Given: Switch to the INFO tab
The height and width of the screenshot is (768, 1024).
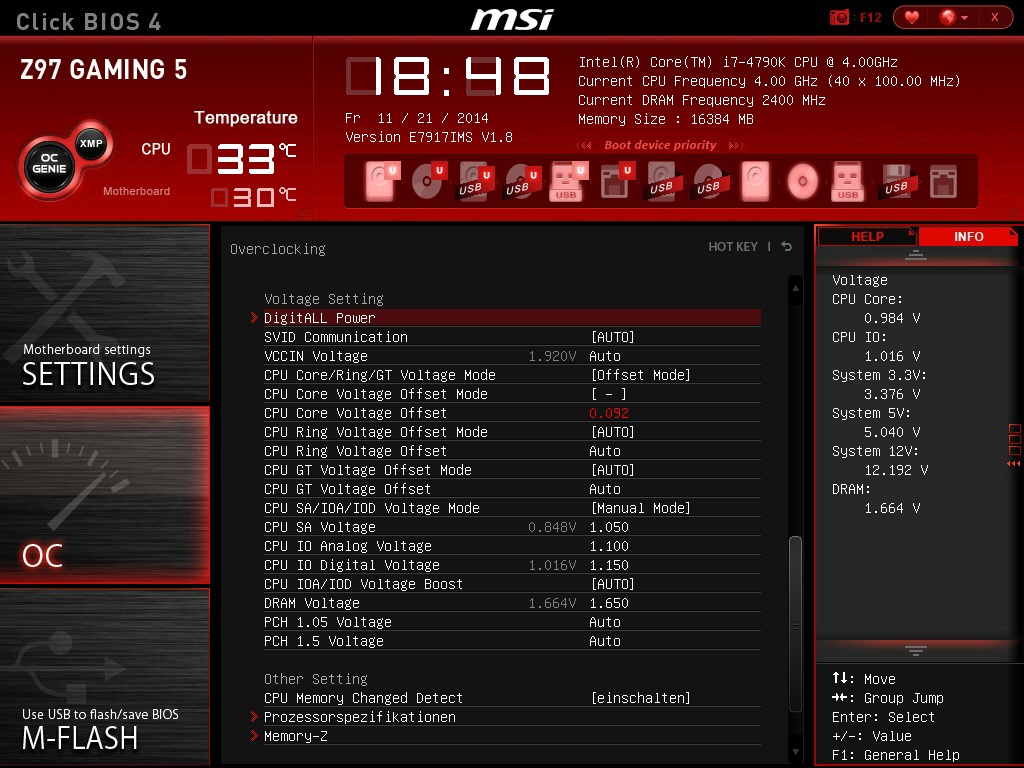Looking at the screenshot, I should [968, 236].
